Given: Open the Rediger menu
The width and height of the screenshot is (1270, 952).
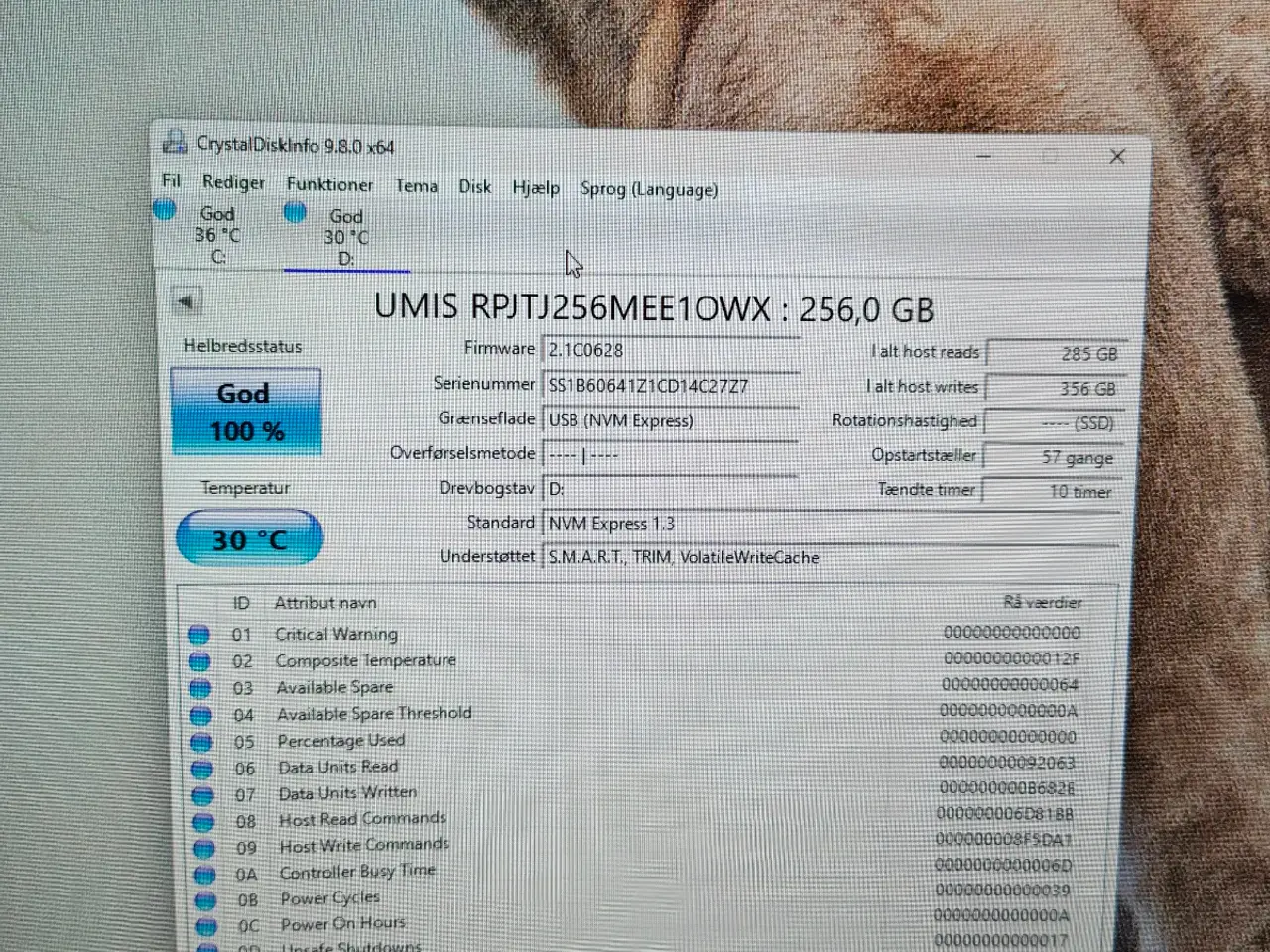Looking at the screenshot, I should tap(234, 182).
